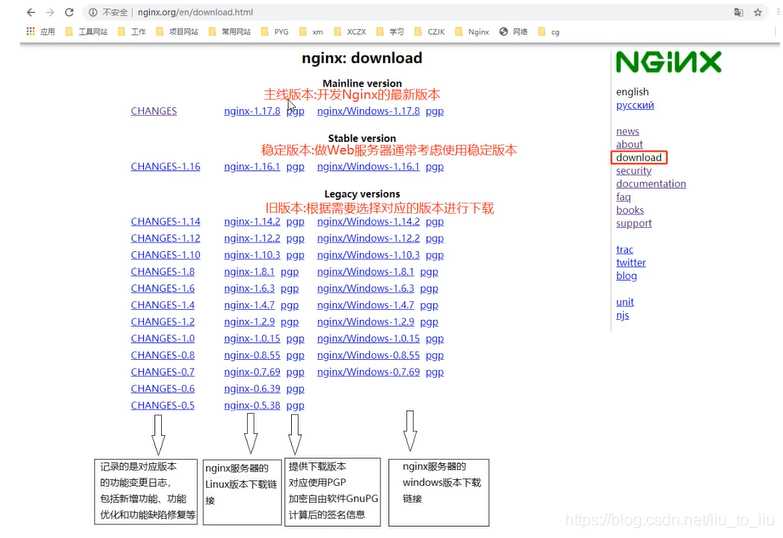Image resolution: width=783 pixels, height=538 pixels.
Task: Open CHANGES-1.2 link
Action: point(163,322)
